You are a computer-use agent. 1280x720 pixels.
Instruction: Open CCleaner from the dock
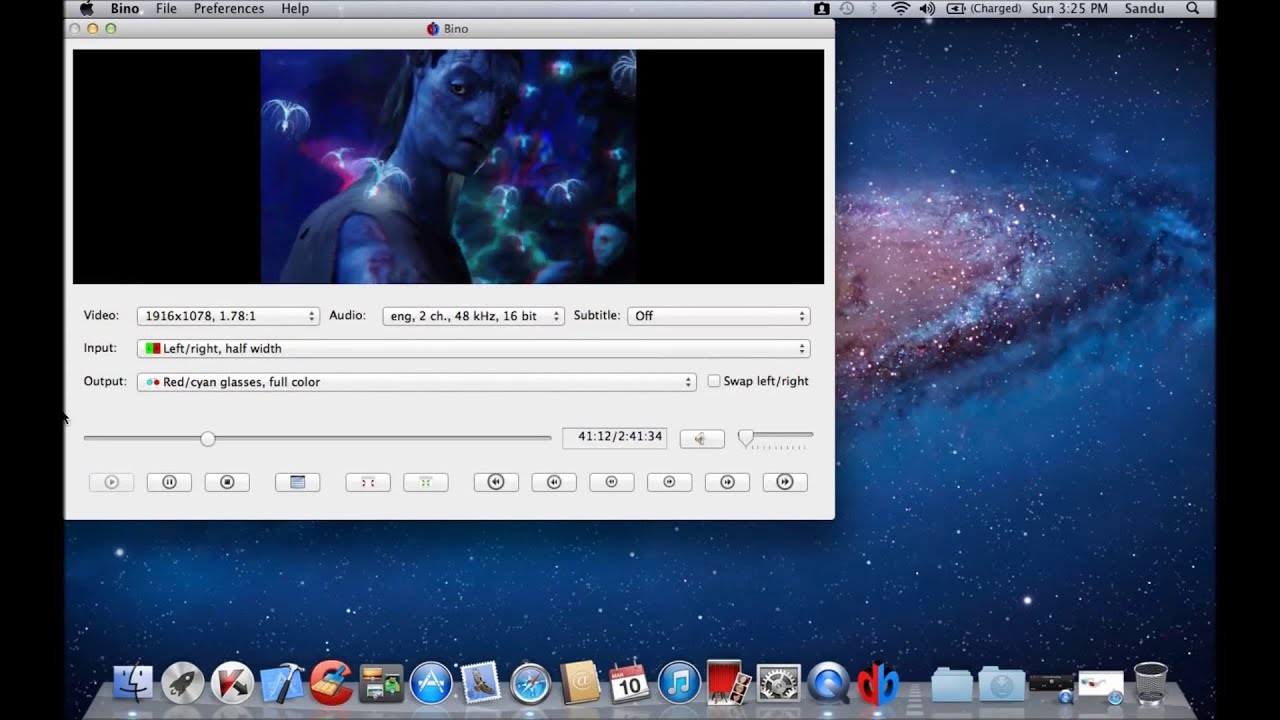331,683
